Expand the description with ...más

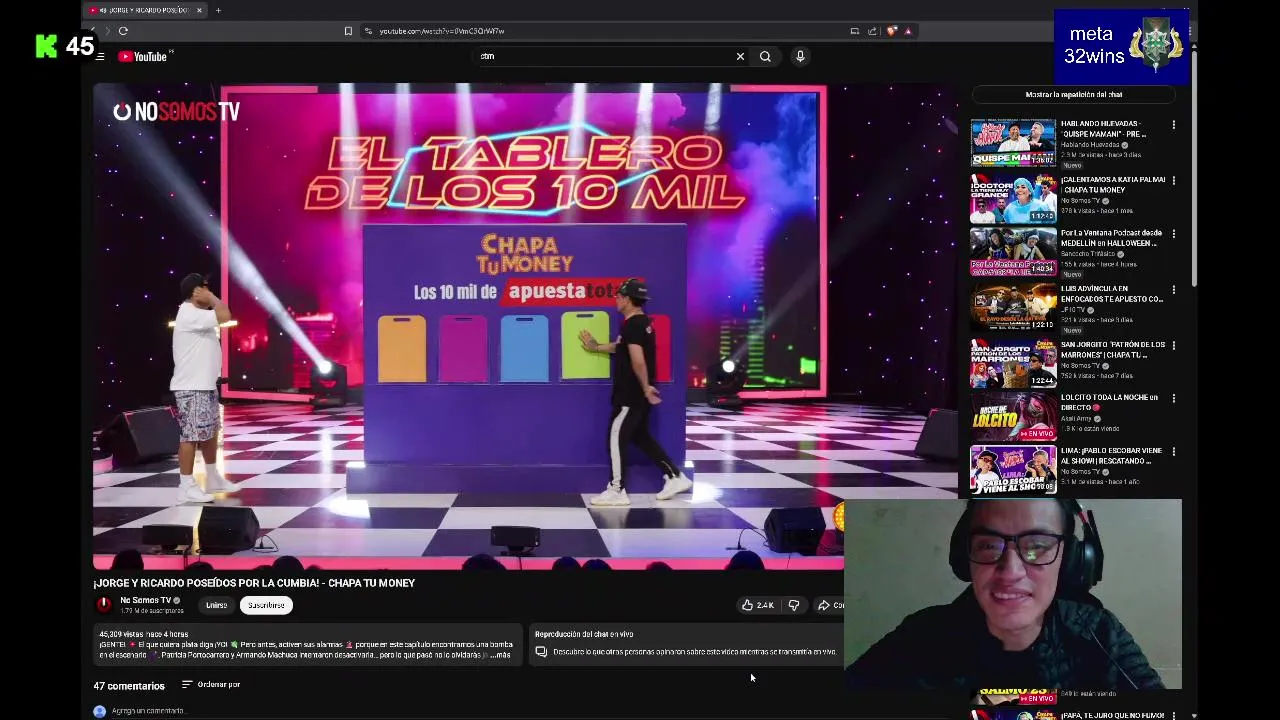tap(503, 655)
